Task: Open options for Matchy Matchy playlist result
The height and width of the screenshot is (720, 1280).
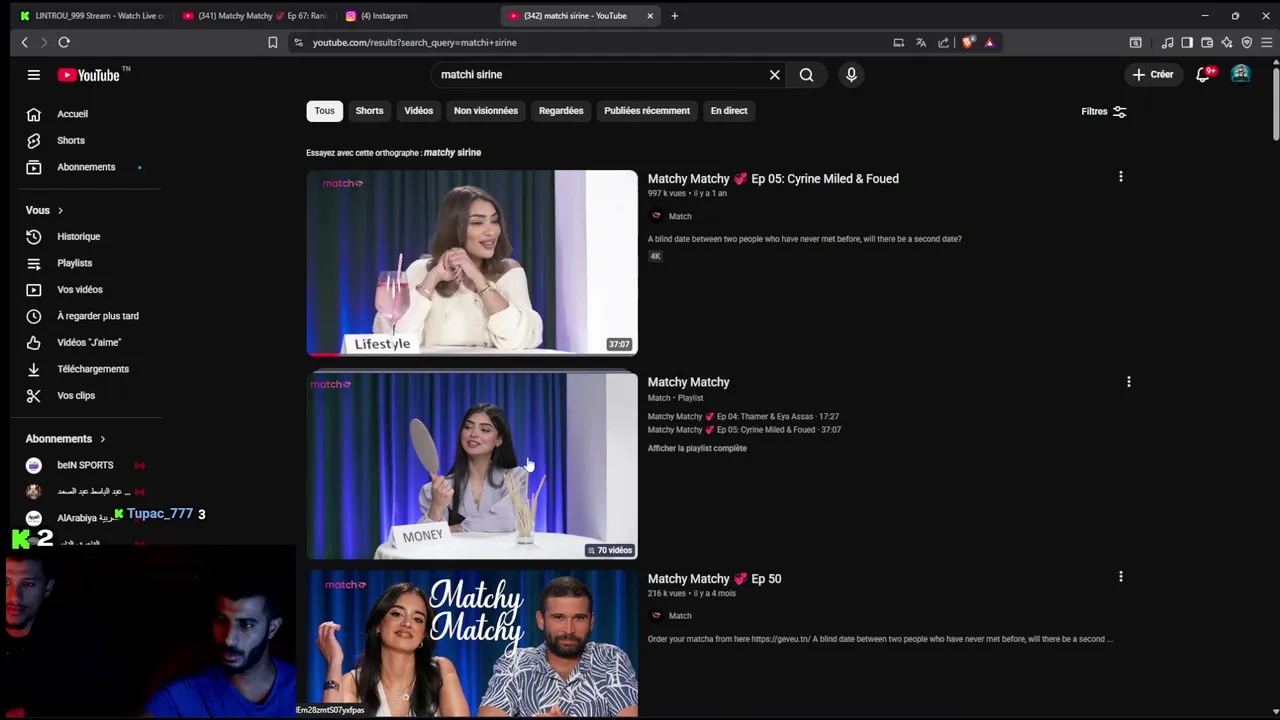Action: (x=1128, y=382)
